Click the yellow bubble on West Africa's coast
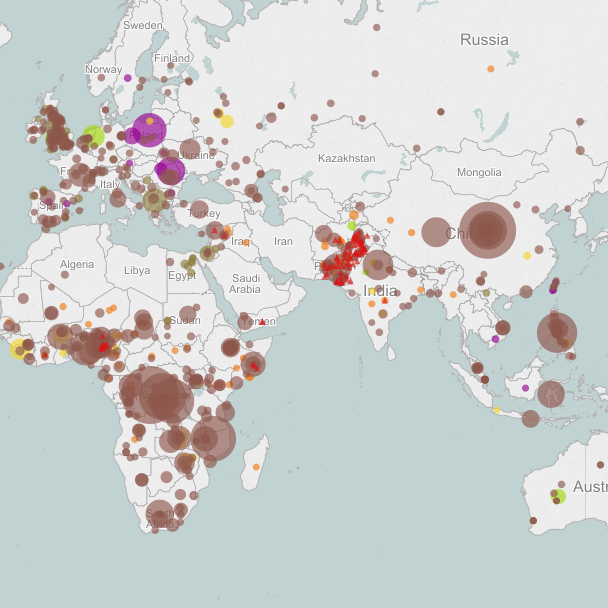 click(19, 349)
